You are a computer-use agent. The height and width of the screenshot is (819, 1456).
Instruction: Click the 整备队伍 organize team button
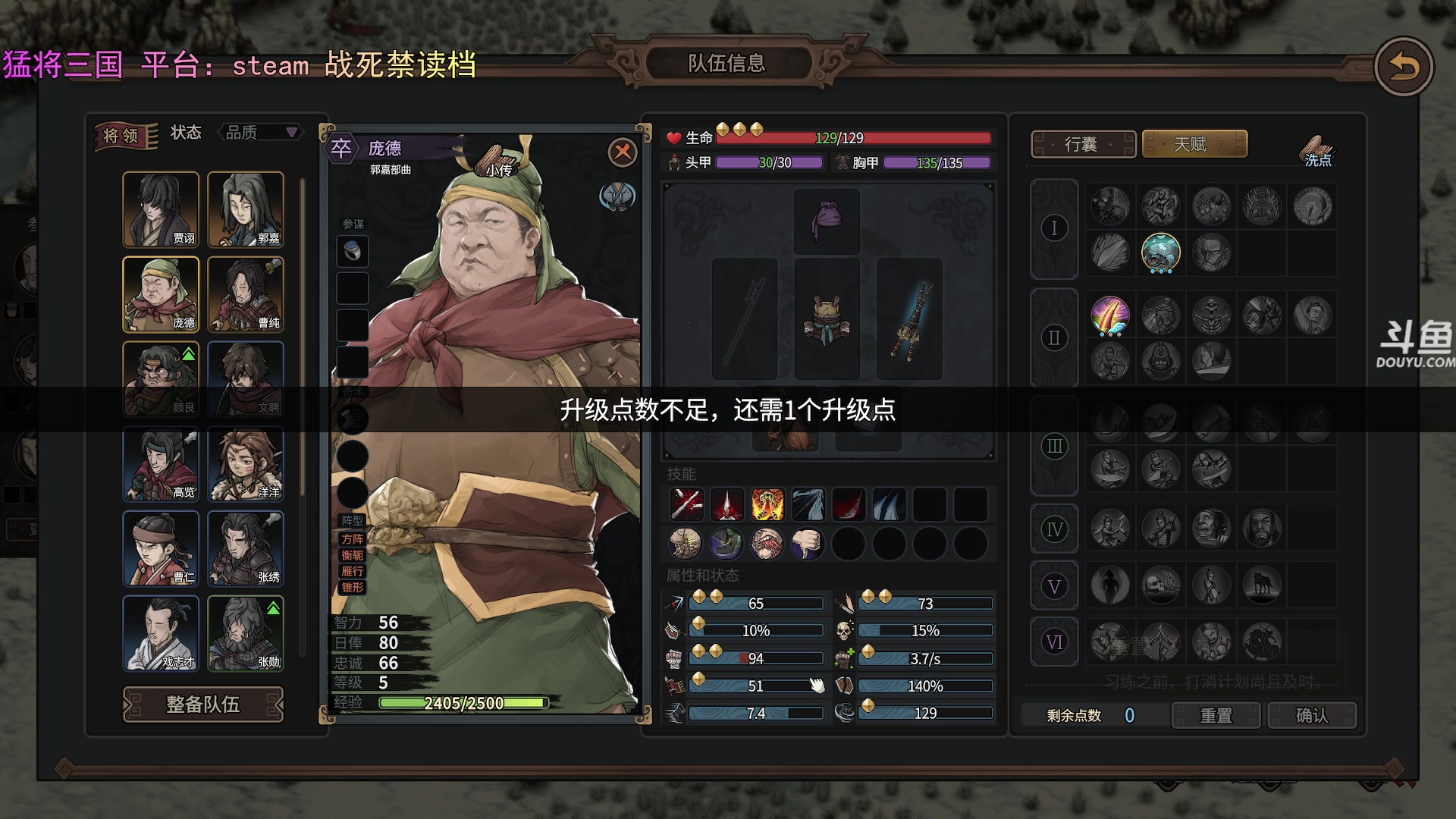203,704
